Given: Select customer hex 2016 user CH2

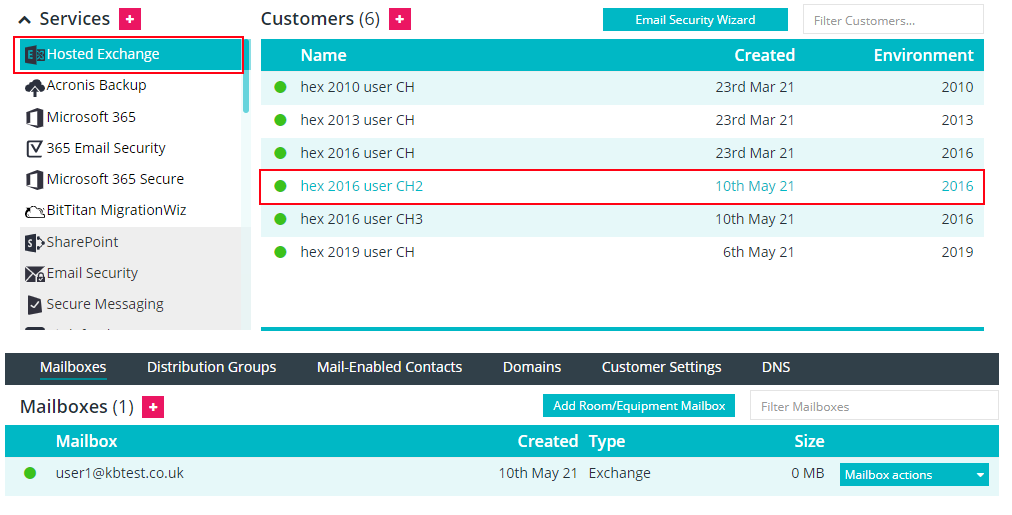Looking at the screenshot, I should coord(622,187).
